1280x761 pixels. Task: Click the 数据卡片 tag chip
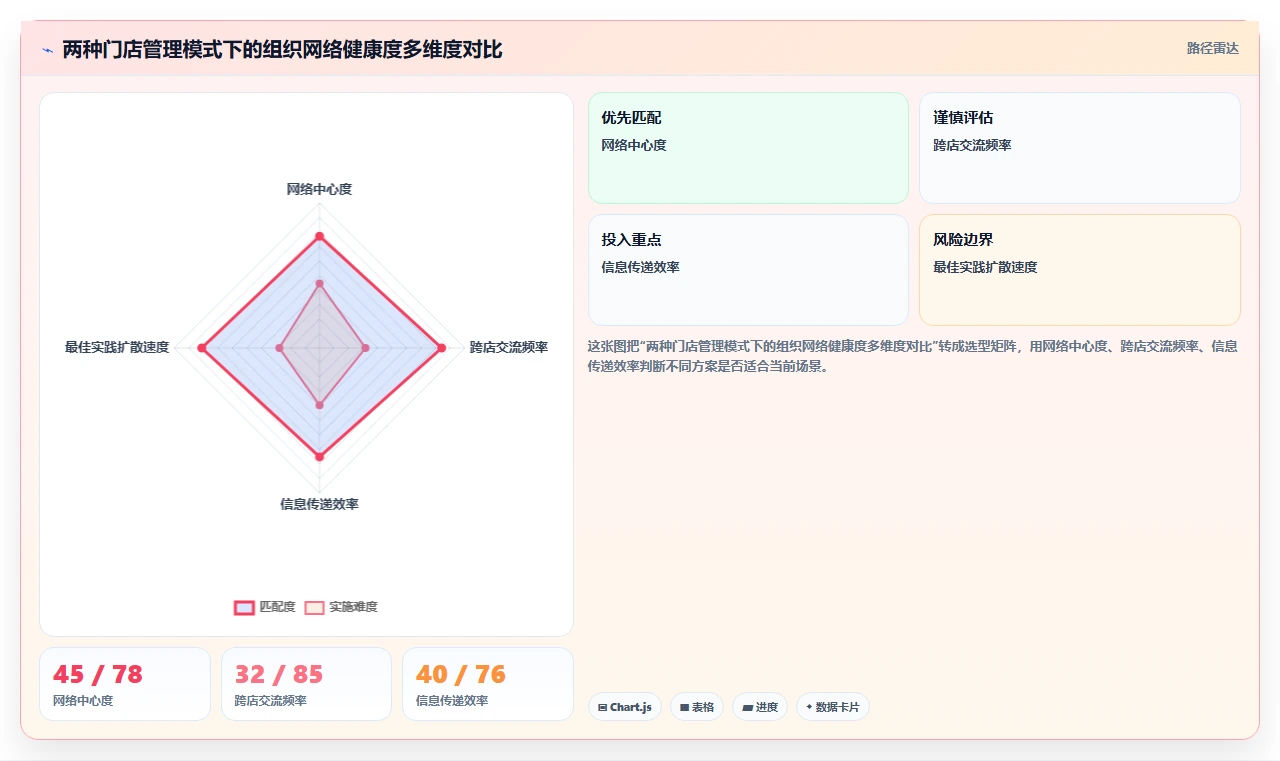[833, 707]
